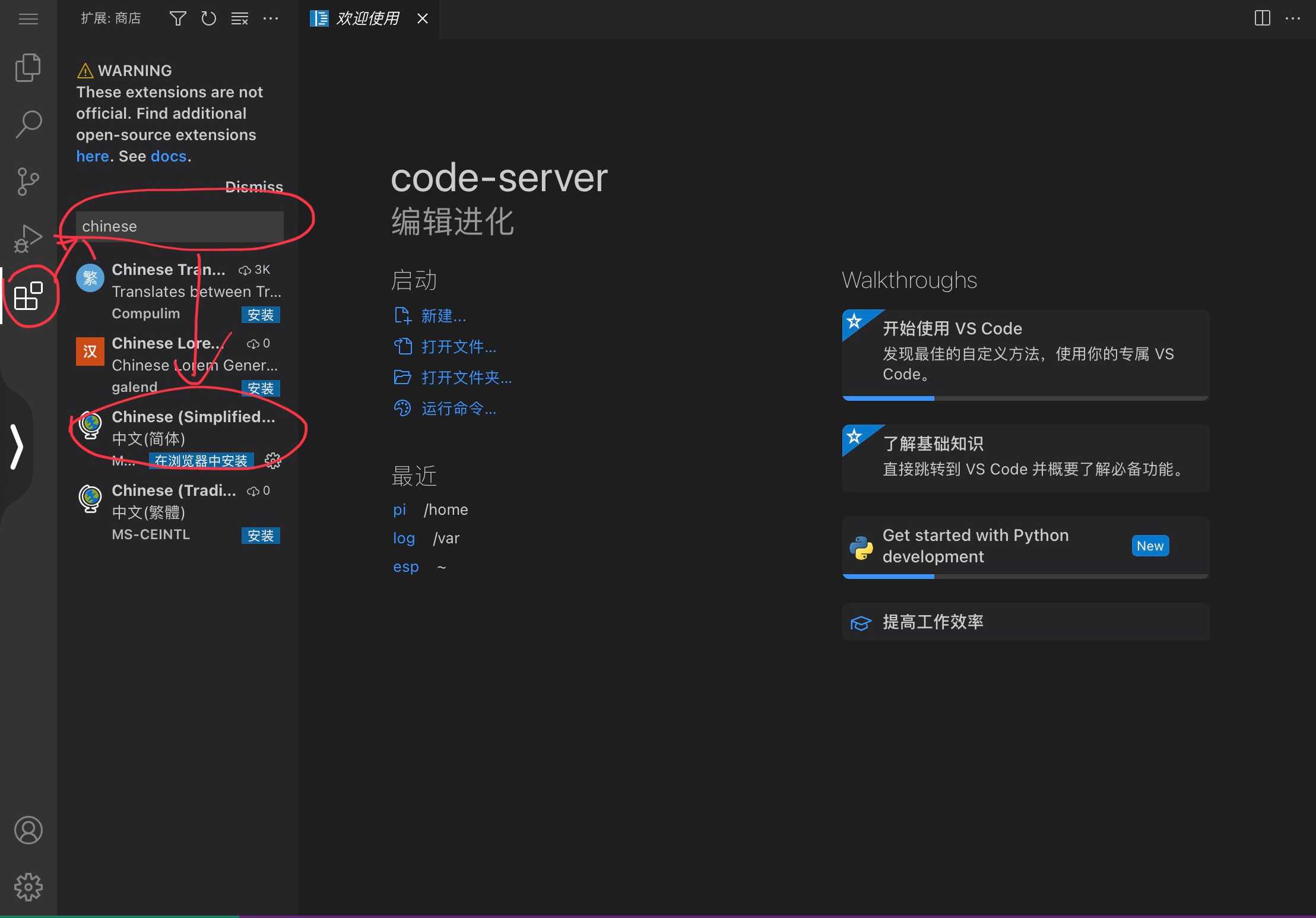The image size is (1316, 918).
Task: Click 在浏览器中安装 for Chinese Simplified
Action: [x=201, y=461]
